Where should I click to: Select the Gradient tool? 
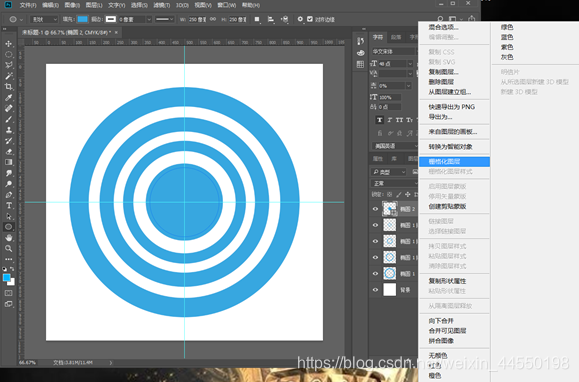click(x=8, y=162)
